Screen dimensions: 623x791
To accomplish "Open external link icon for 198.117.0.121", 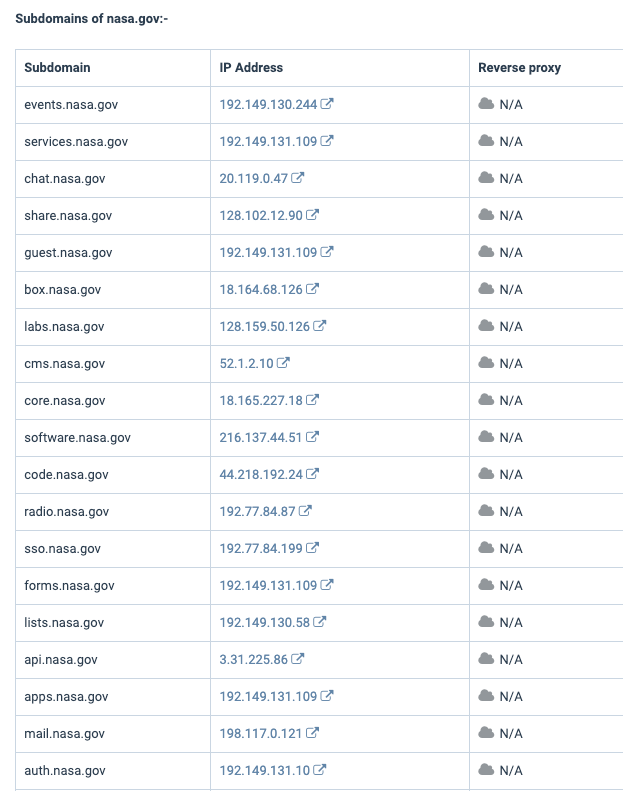I will (313, 733).
